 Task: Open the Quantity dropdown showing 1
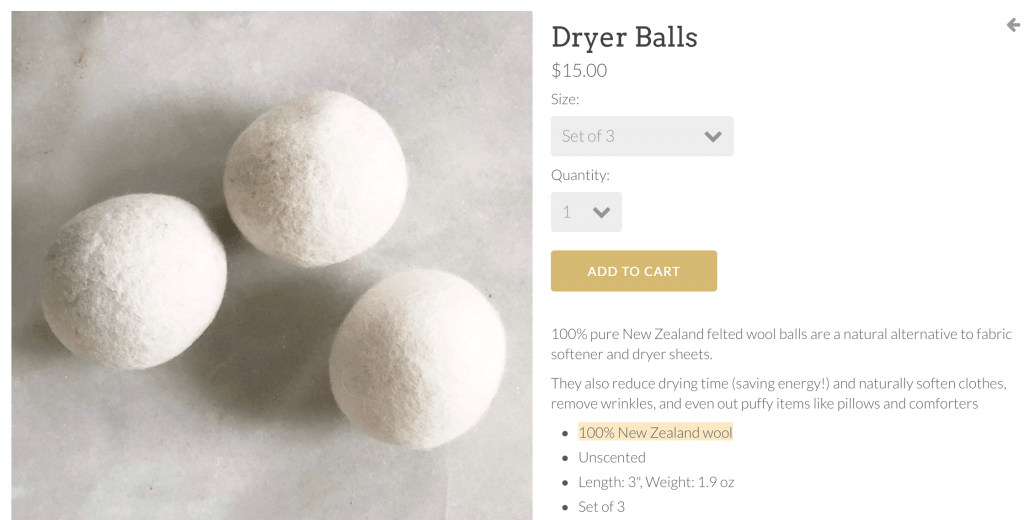pos(586,212)
